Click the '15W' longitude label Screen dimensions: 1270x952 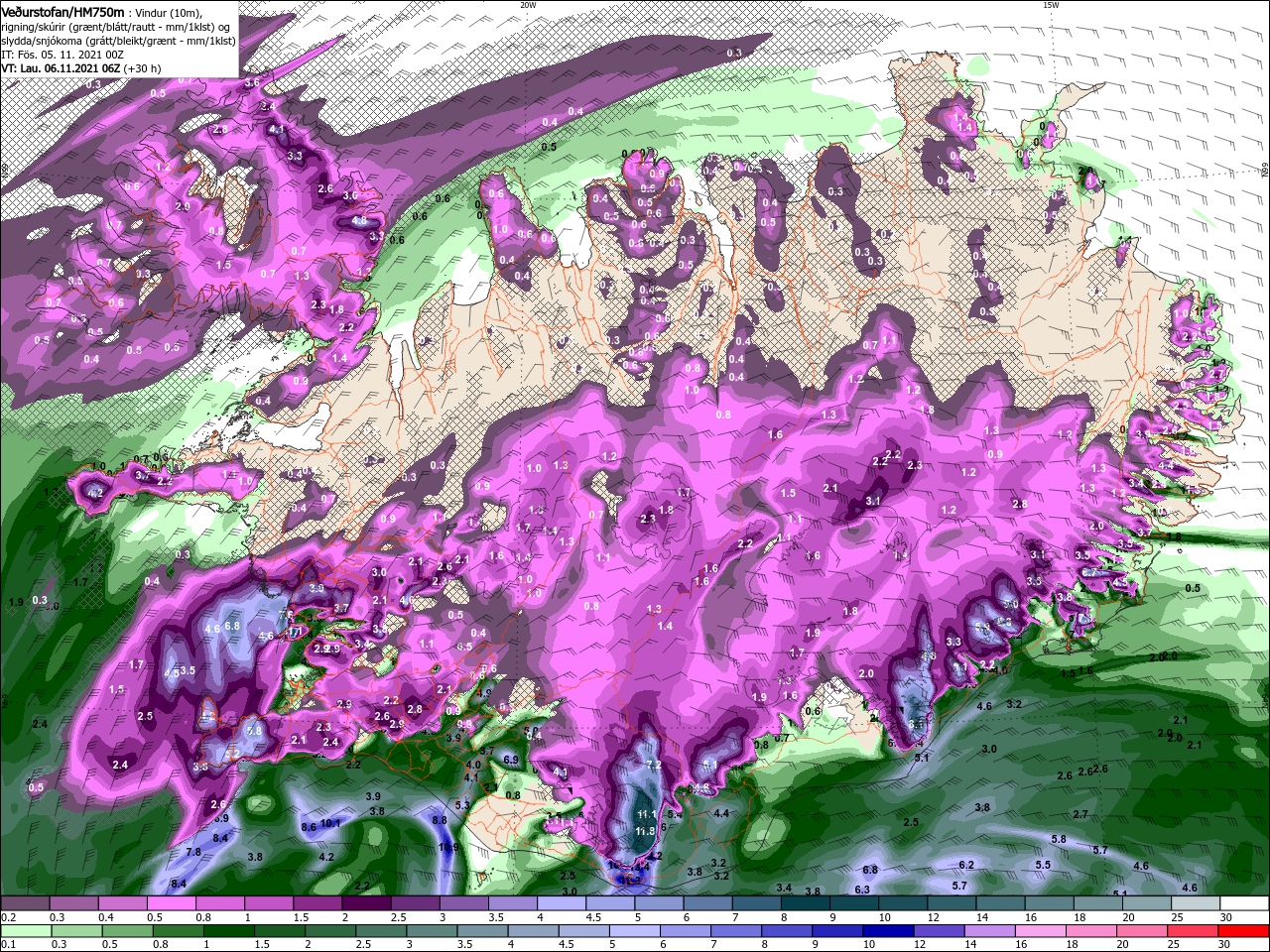click(x=1051, y=5)
